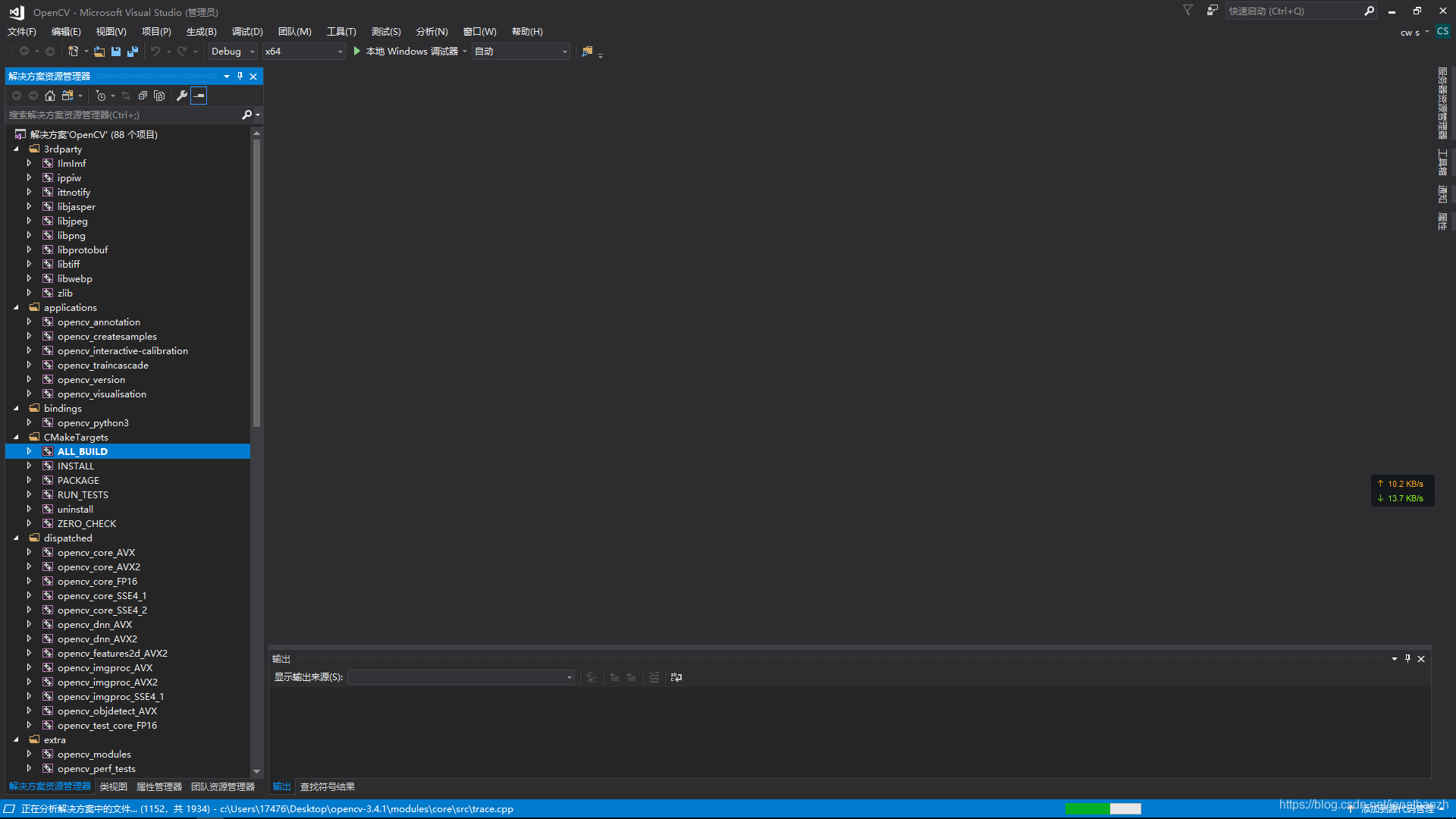Click the Open File toolbar icon
This screenshot has width=1456, height=819.
click(x=99, y=52)
